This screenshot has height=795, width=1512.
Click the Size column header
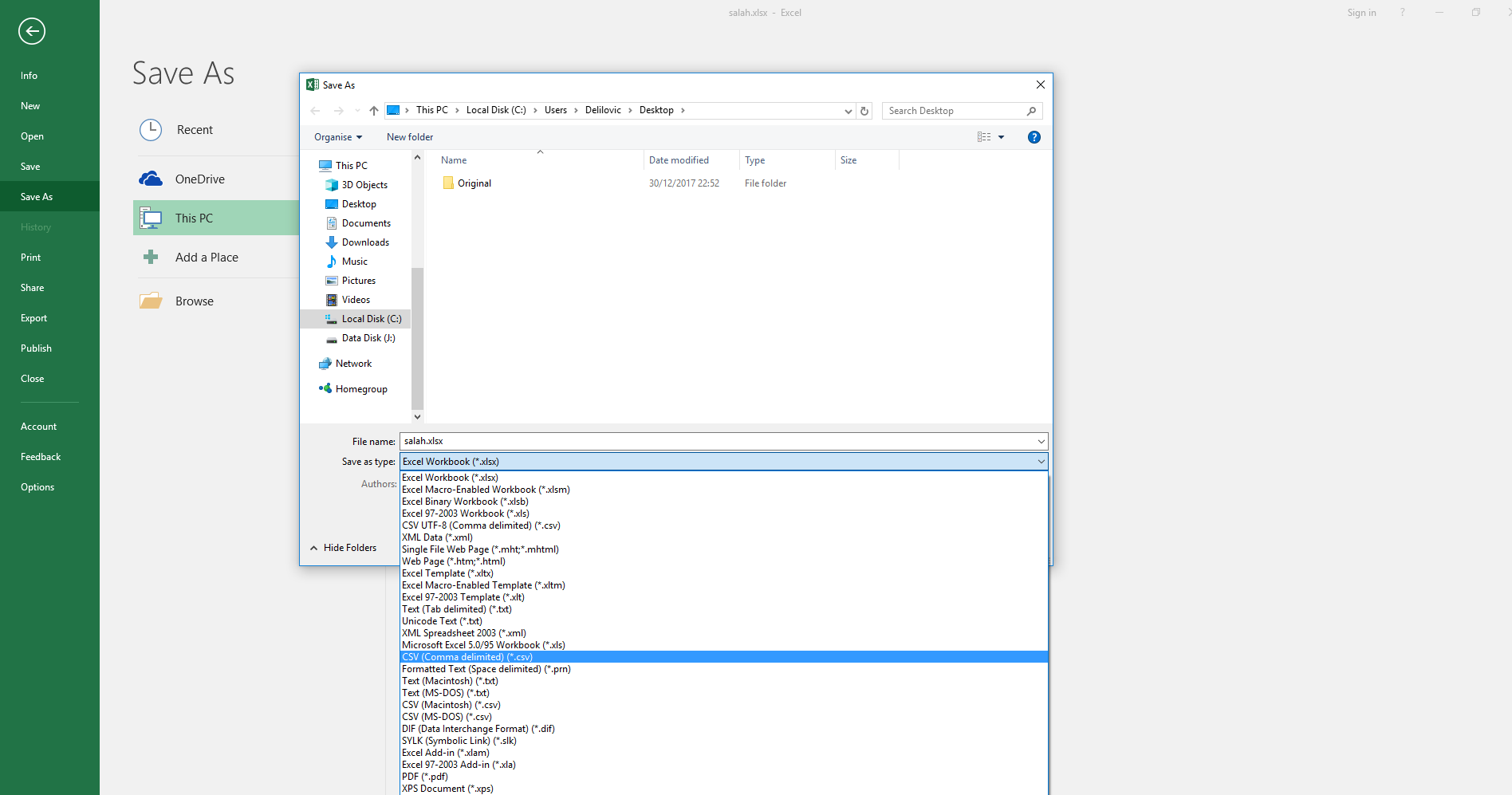(867, 160)
